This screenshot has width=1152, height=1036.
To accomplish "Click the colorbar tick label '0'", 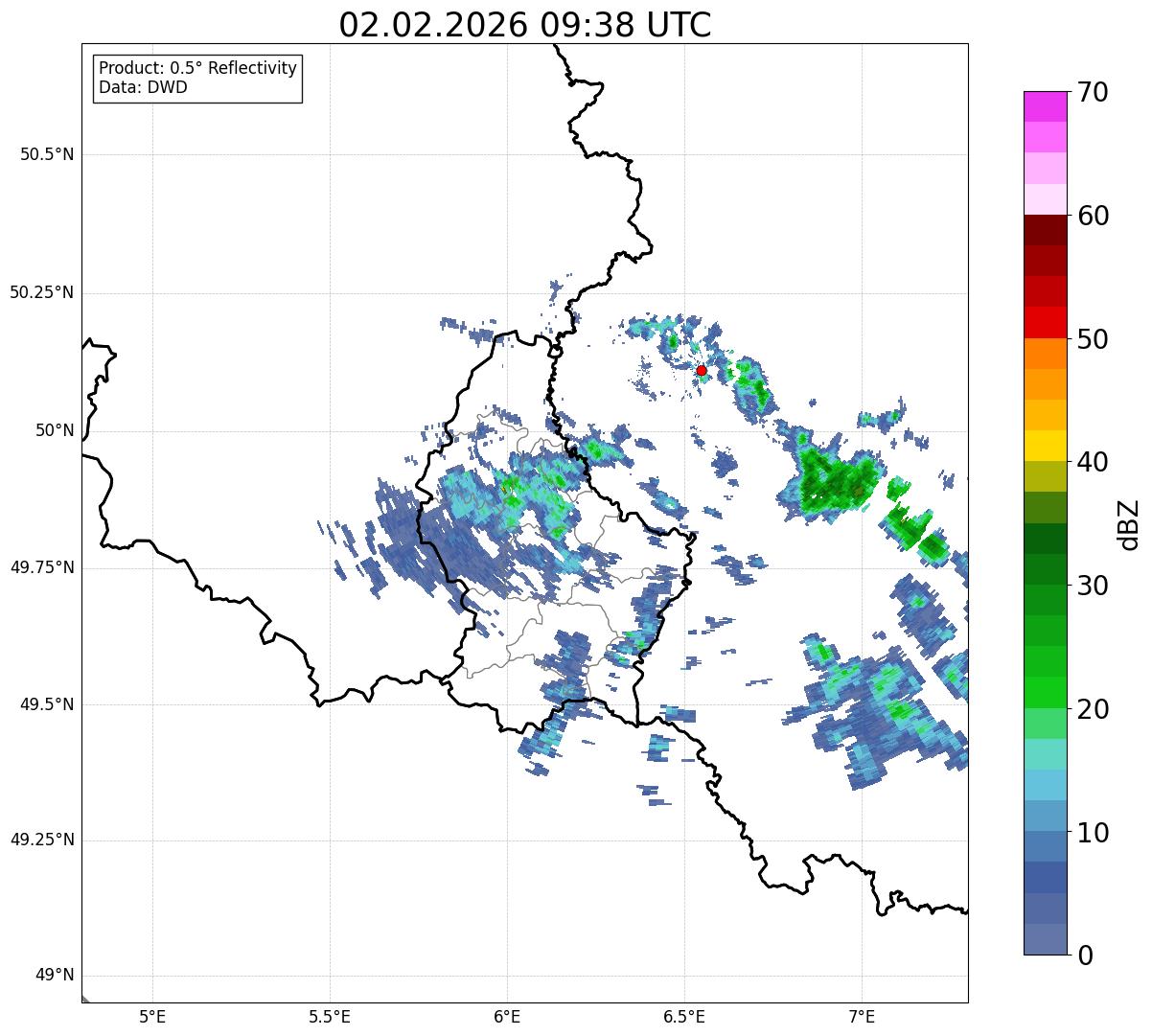I will click(x=1085, y=955).
